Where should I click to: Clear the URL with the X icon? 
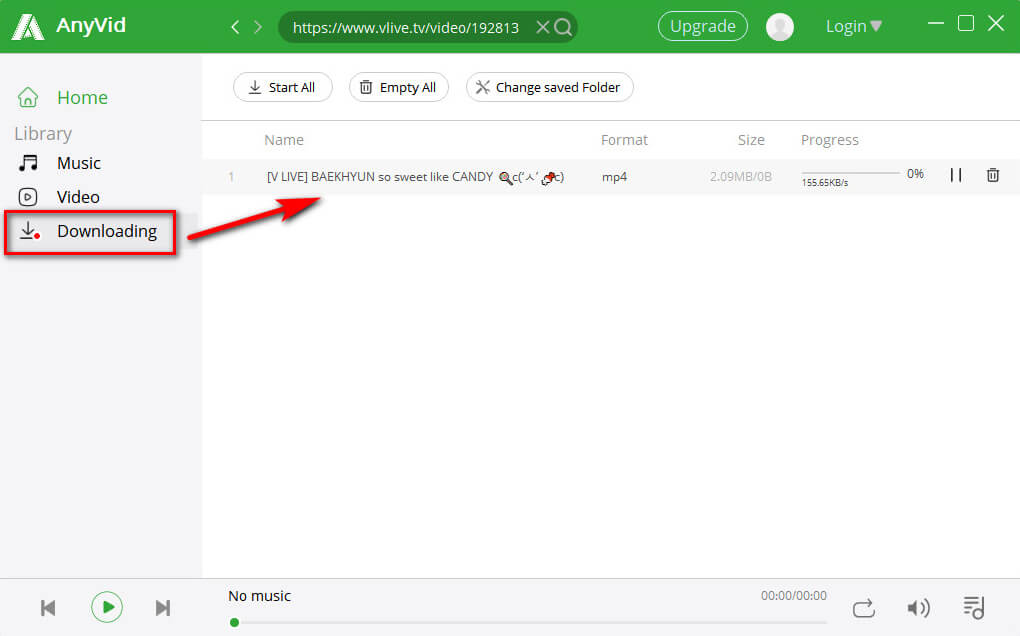coord(543,27)
